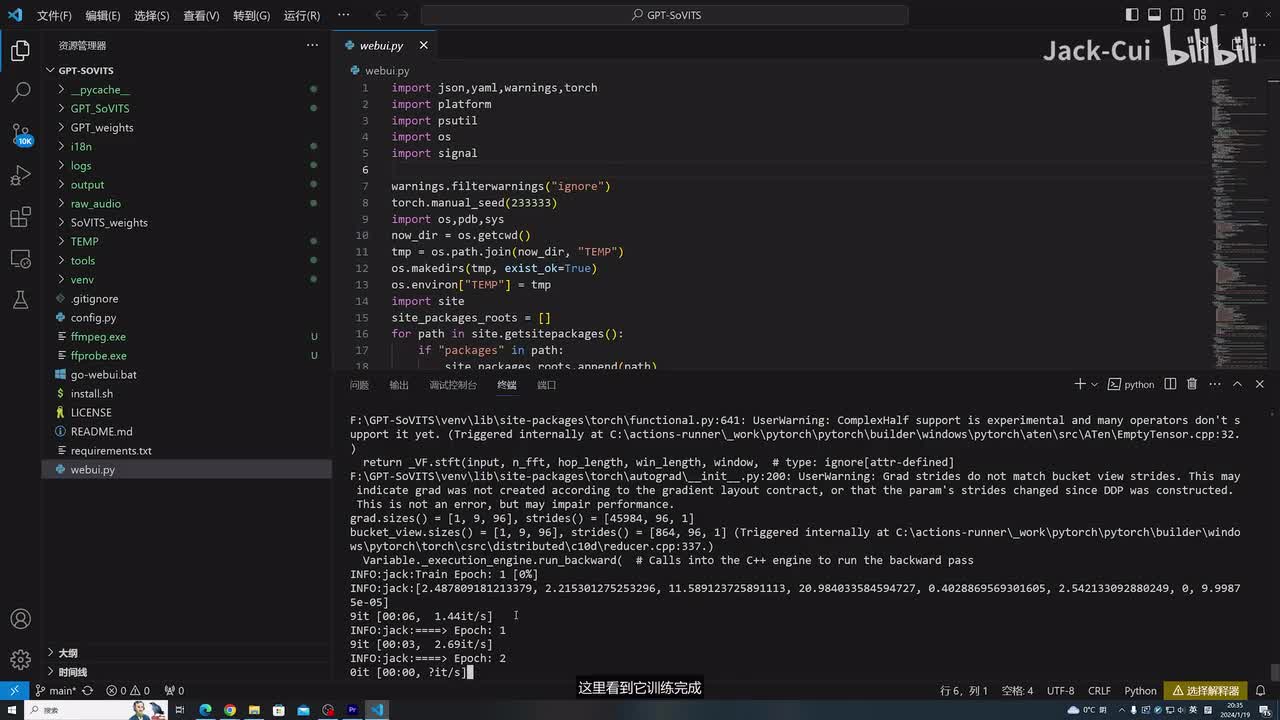Open the Extensions view icon
This screenshot has width=1280, height=720.
click(20, 218)
